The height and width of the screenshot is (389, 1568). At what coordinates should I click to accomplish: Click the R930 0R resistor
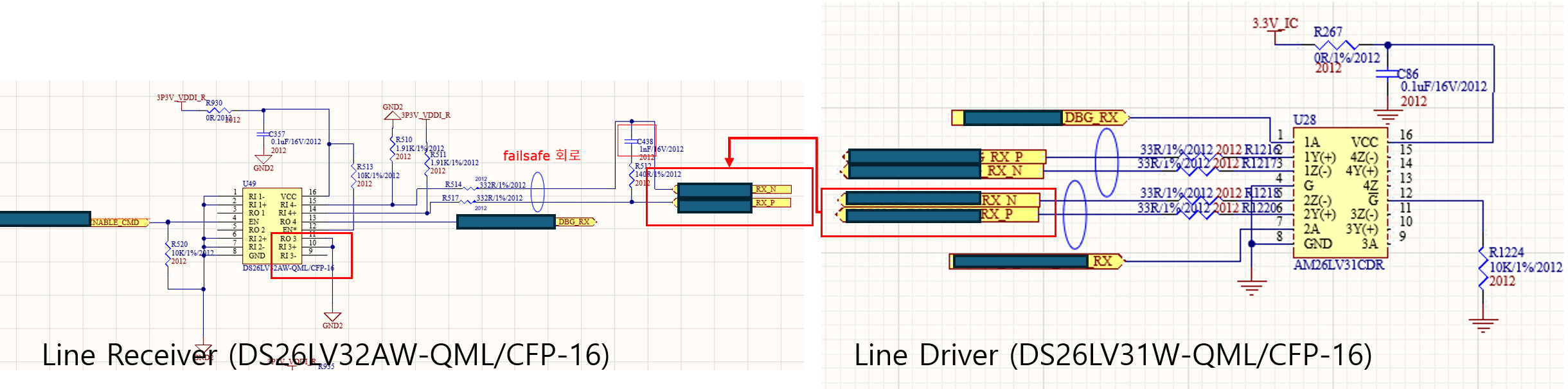click(x=218, y=110)
